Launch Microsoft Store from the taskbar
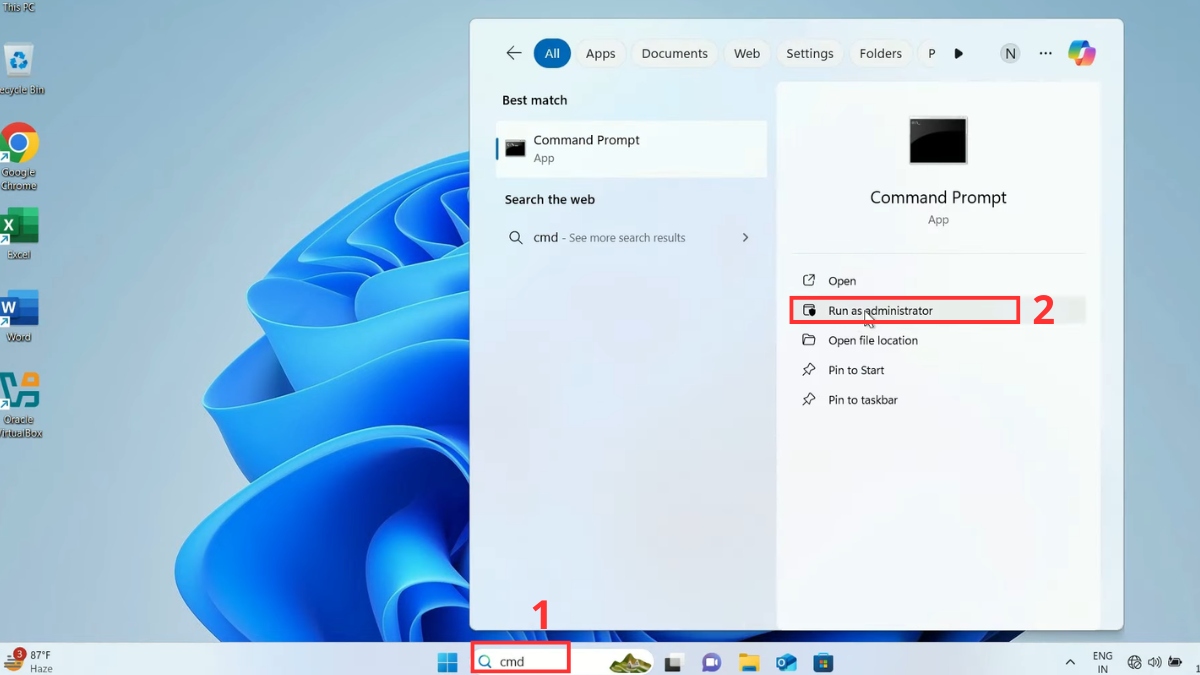The width and height of the screenshot is (1200, 675). [x=823, y=661]
